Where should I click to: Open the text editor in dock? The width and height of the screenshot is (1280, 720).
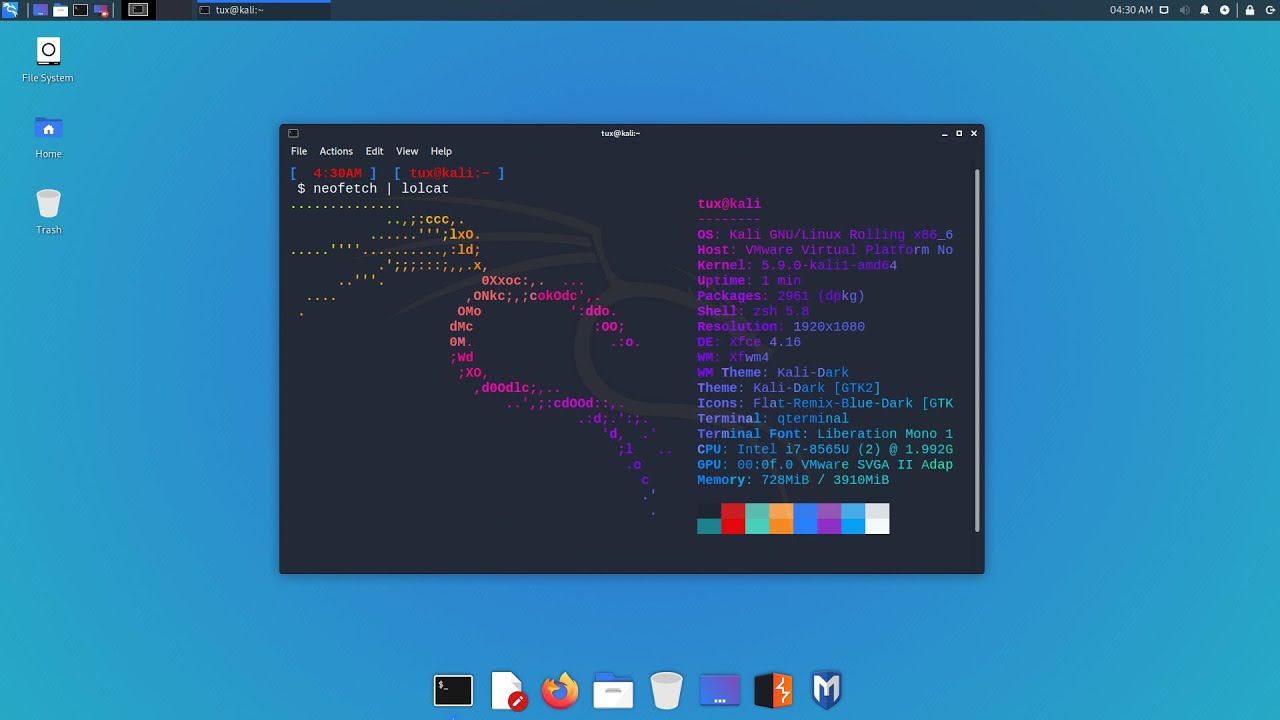pos(508,690)
